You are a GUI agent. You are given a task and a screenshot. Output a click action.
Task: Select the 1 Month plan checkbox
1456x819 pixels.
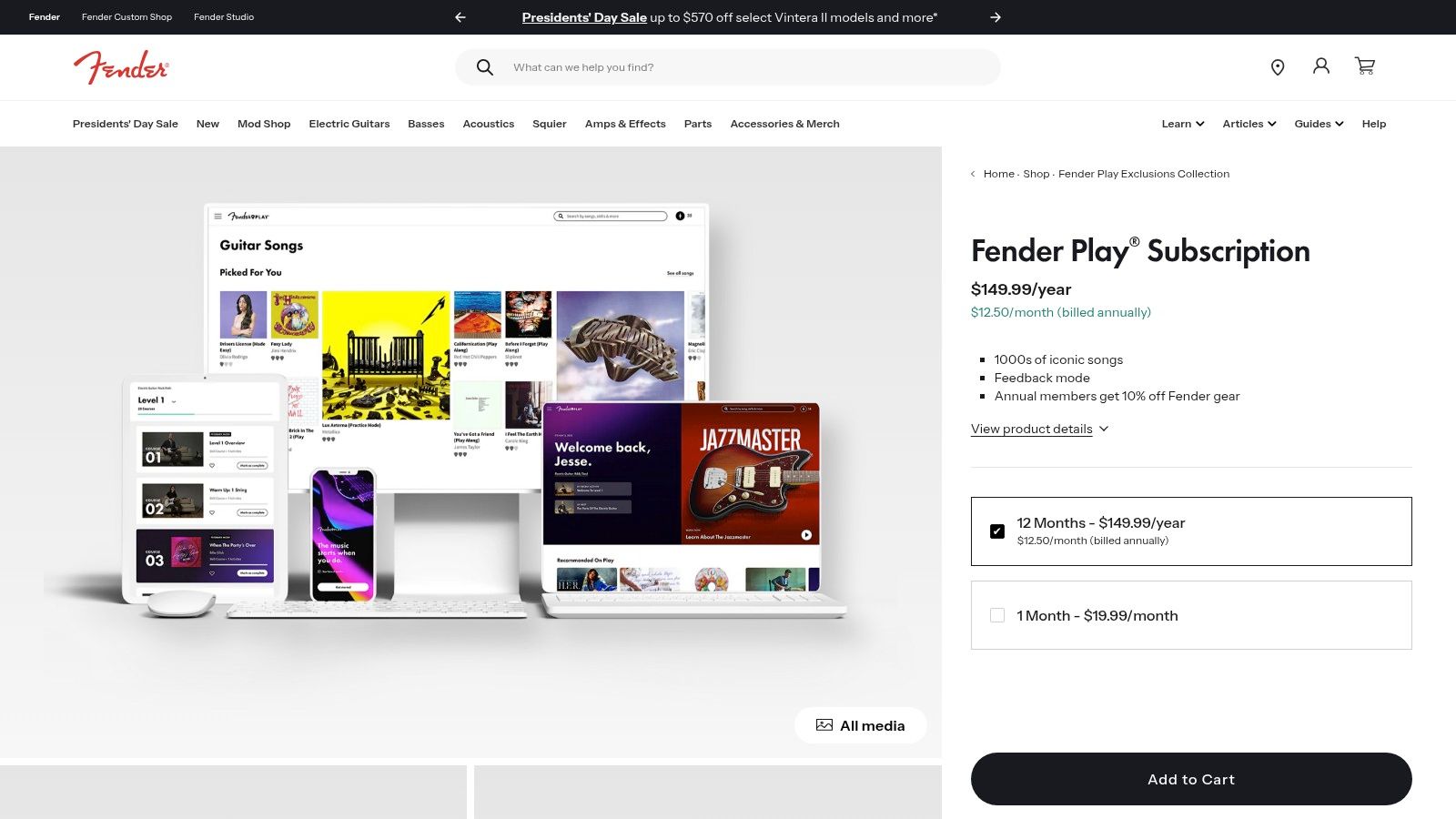(997, 615)
